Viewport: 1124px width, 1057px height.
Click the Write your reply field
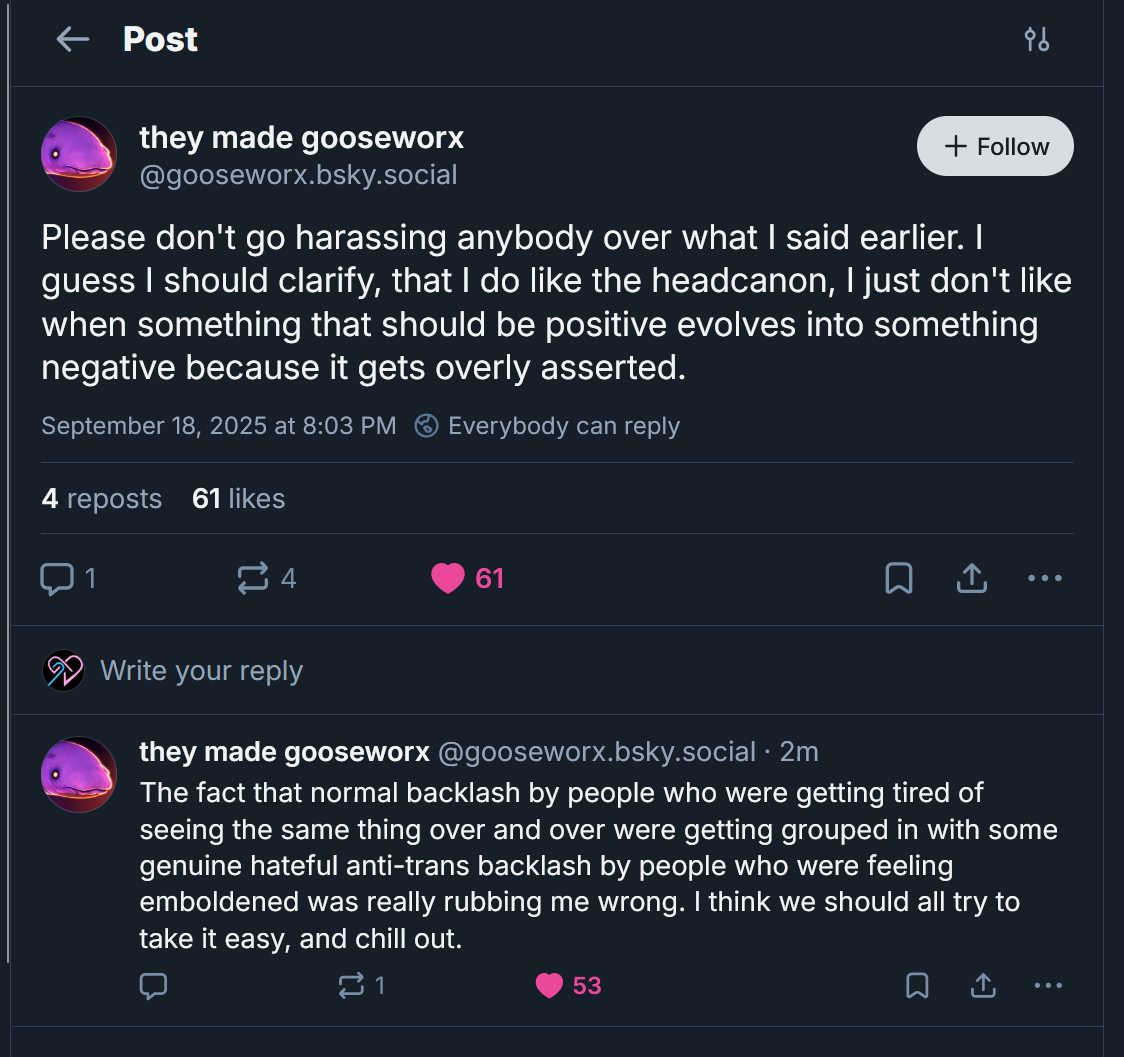click(202, 671)
